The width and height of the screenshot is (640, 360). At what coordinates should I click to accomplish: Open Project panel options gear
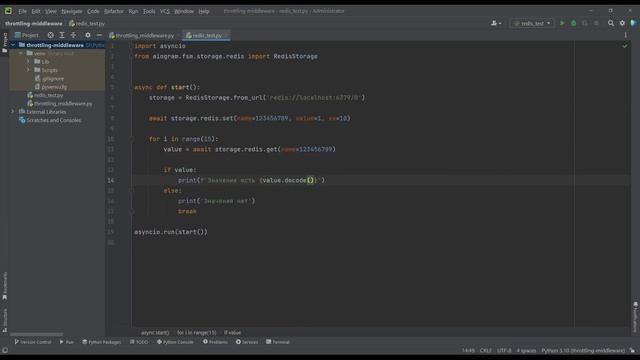coord(88,35)
